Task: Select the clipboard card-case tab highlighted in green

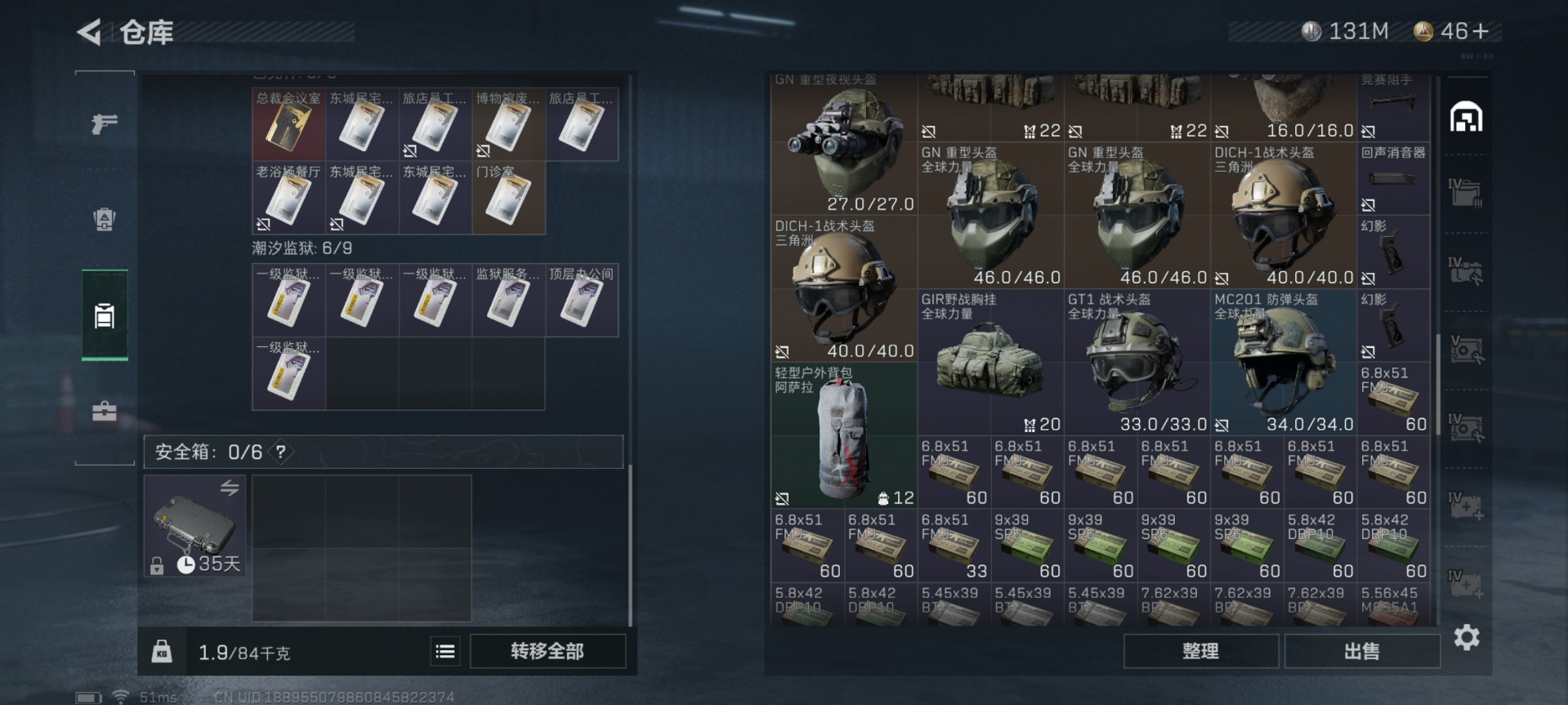Action: (x=105, y=315)
